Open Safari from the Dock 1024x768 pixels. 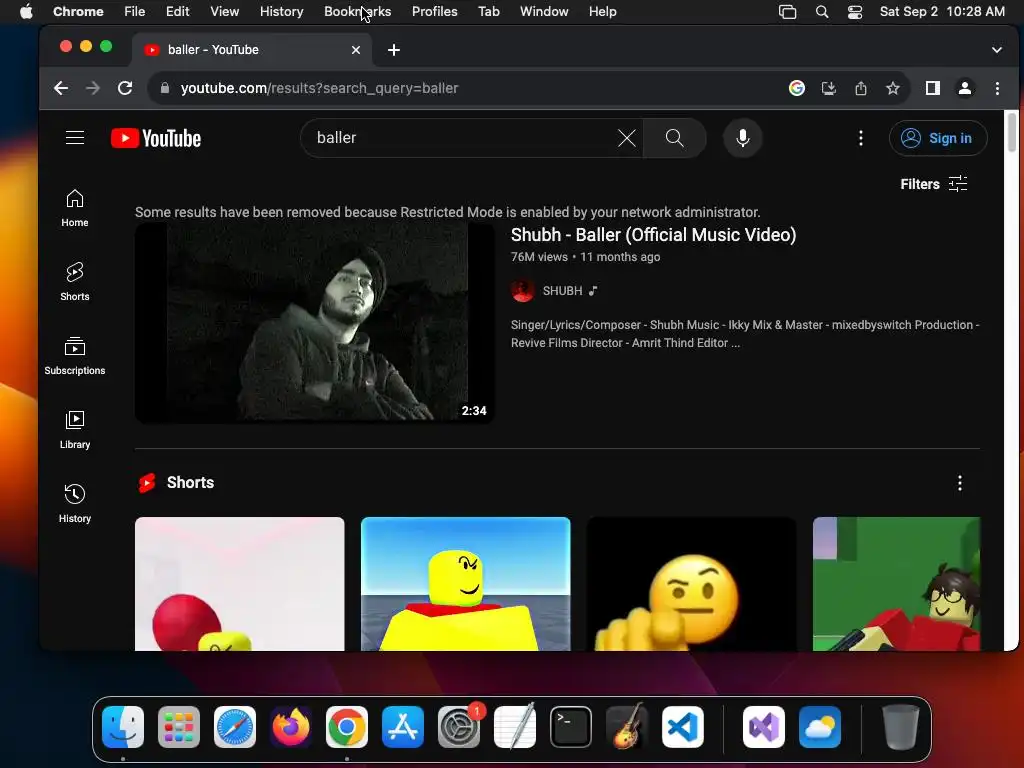235,727
